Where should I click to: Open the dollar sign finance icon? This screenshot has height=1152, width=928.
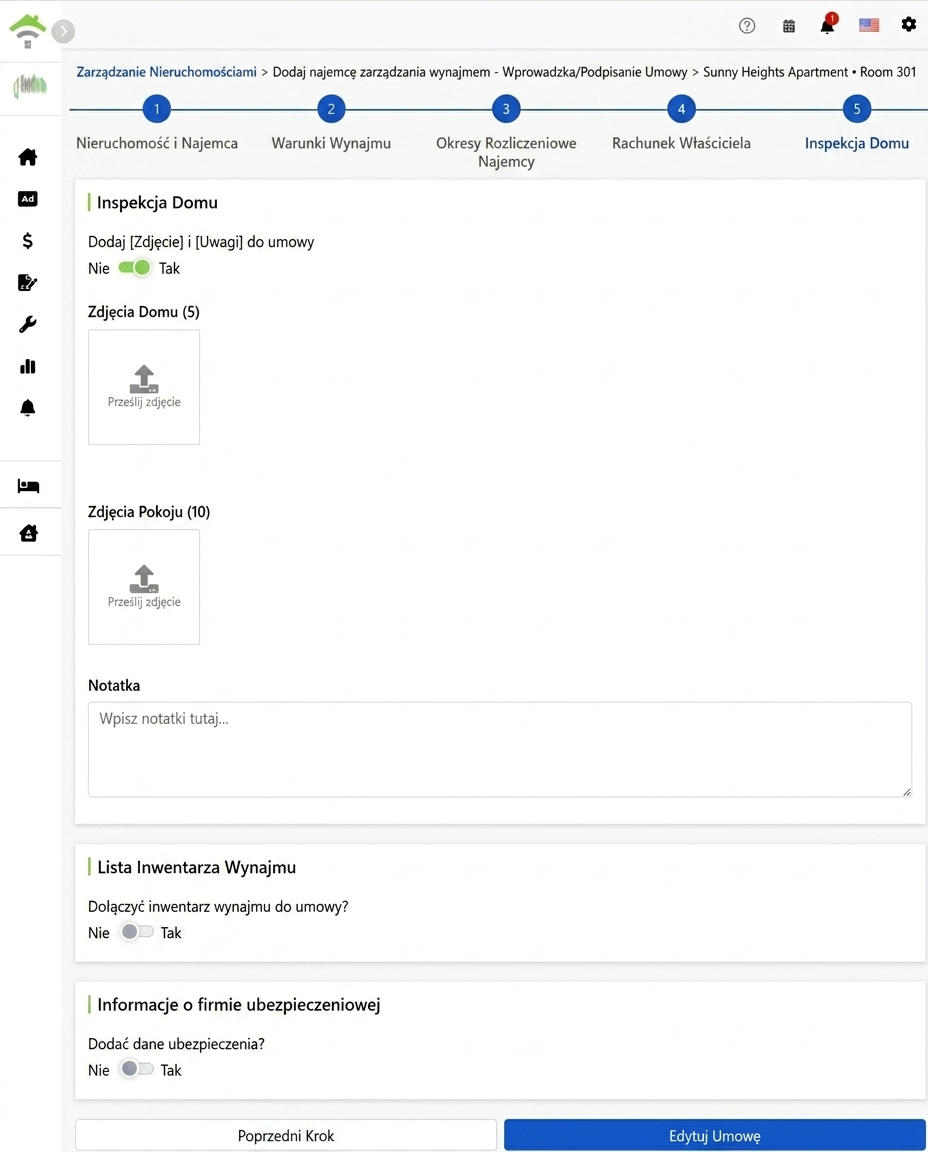tap(28, 240)
